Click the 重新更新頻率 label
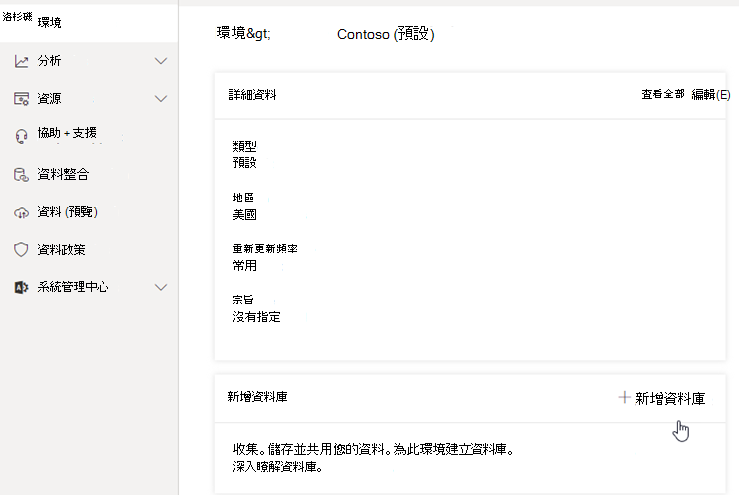739x495 pixels. (x=265, y=248)
